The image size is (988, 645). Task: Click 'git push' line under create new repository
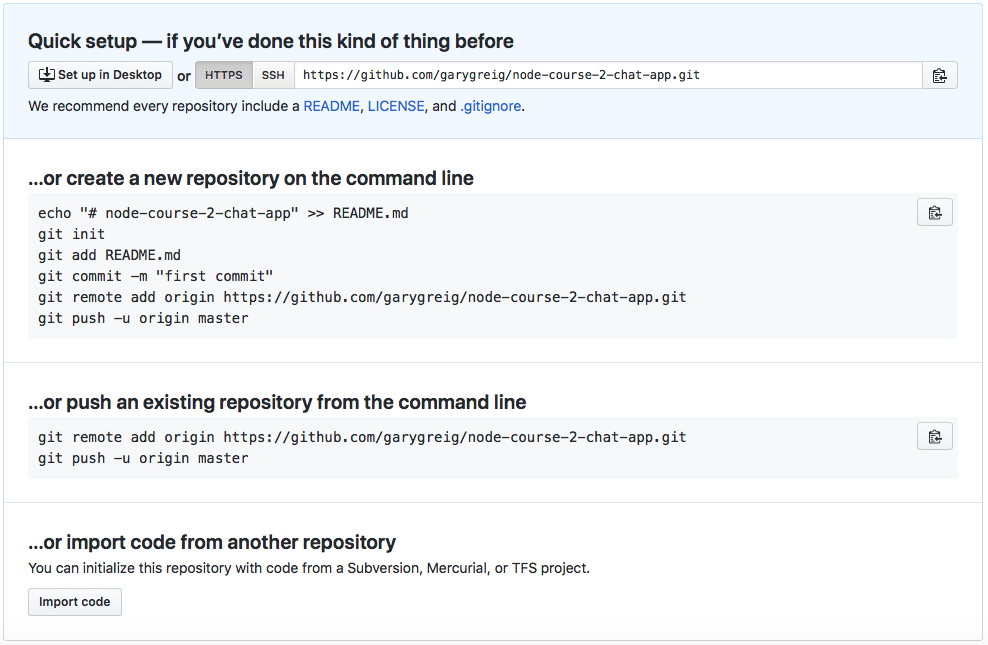coord(143,318)
